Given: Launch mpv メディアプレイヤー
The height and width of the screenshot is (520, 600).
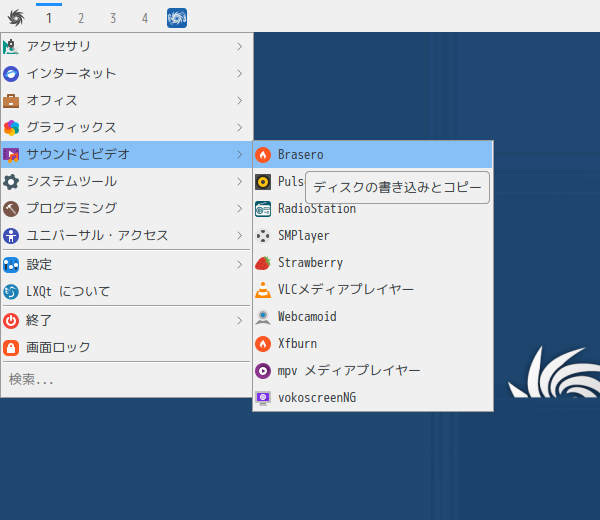Looking at the screenshot, I should [373, 371].
